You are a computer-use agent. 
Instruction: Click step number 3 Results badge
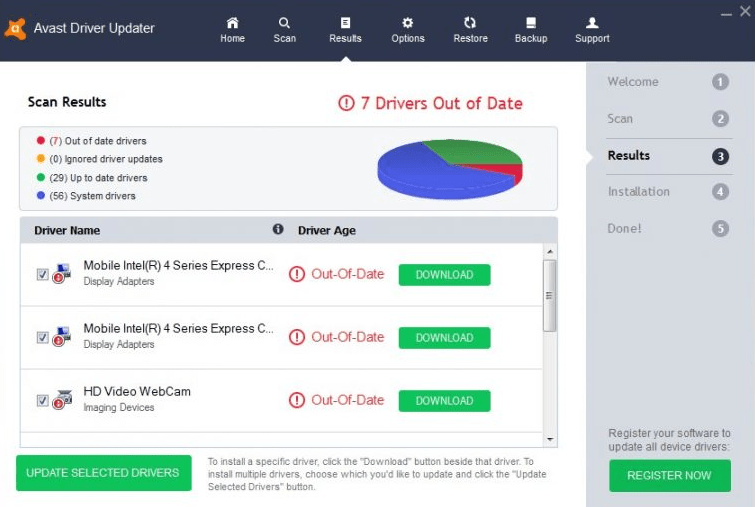(x=720, y=156)
